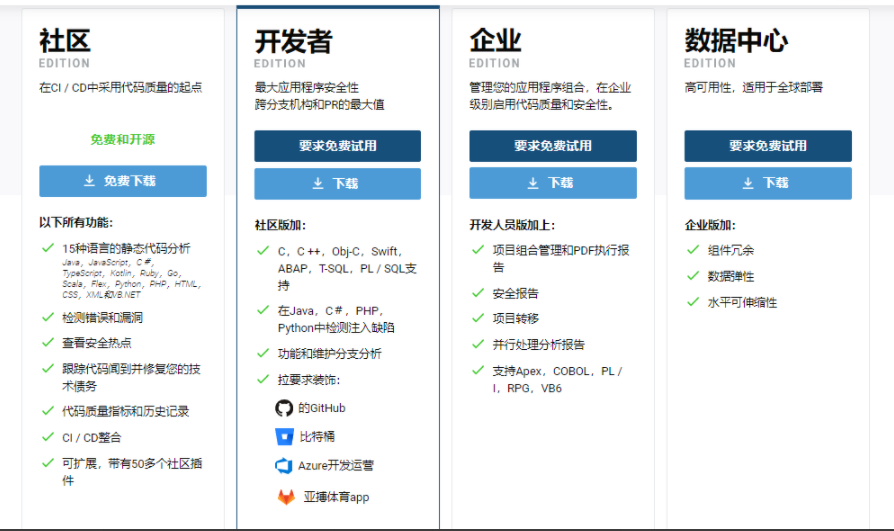This screenshot has width=894, height=531.
Task: Click the '开发人员版加上:' heading
Action: coord(512,225)
